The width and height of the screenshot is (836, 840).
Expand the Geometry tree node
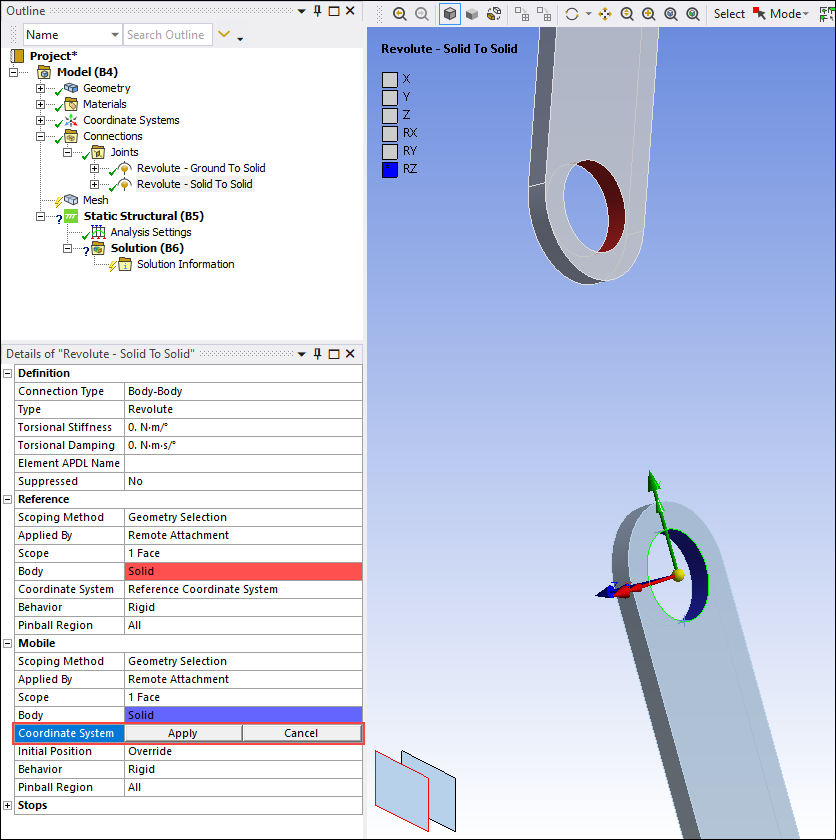click(x=40, y=88)
